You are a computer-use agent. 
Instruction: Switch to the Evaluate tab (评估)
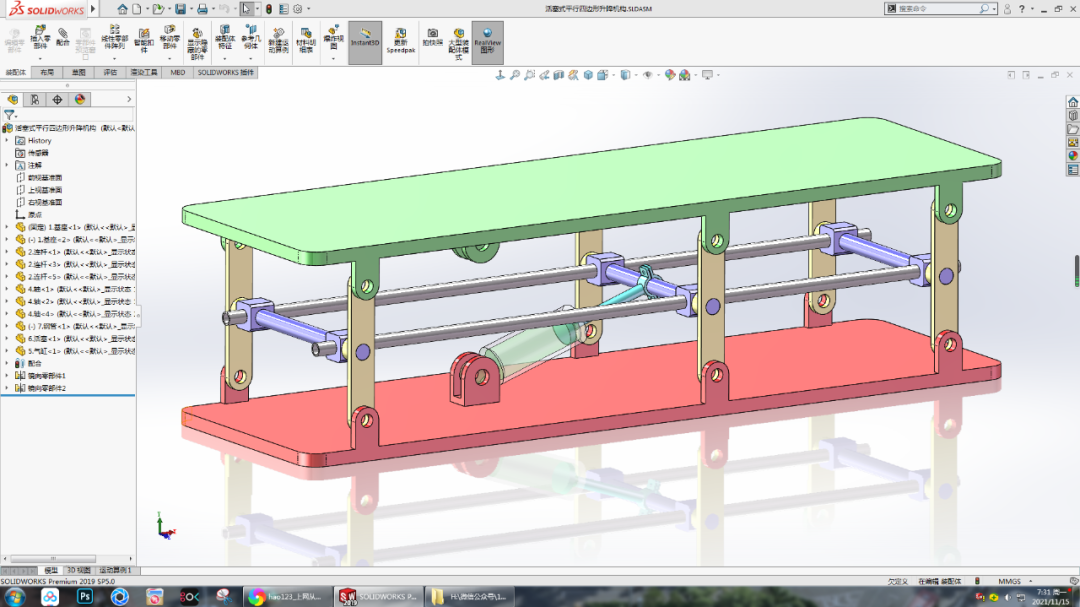click(108, 72)
